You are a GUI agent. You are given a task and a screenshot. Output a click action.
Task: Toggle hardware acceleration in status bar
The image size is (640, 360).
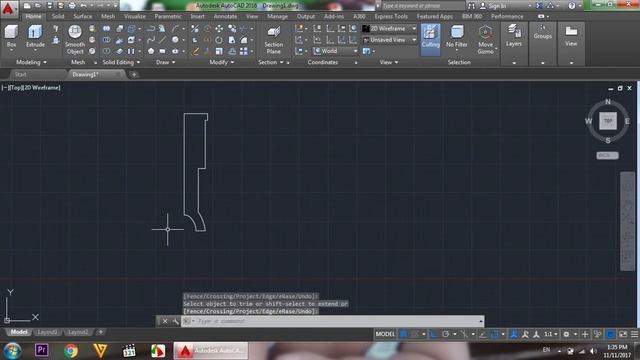[x=611, y=334]
